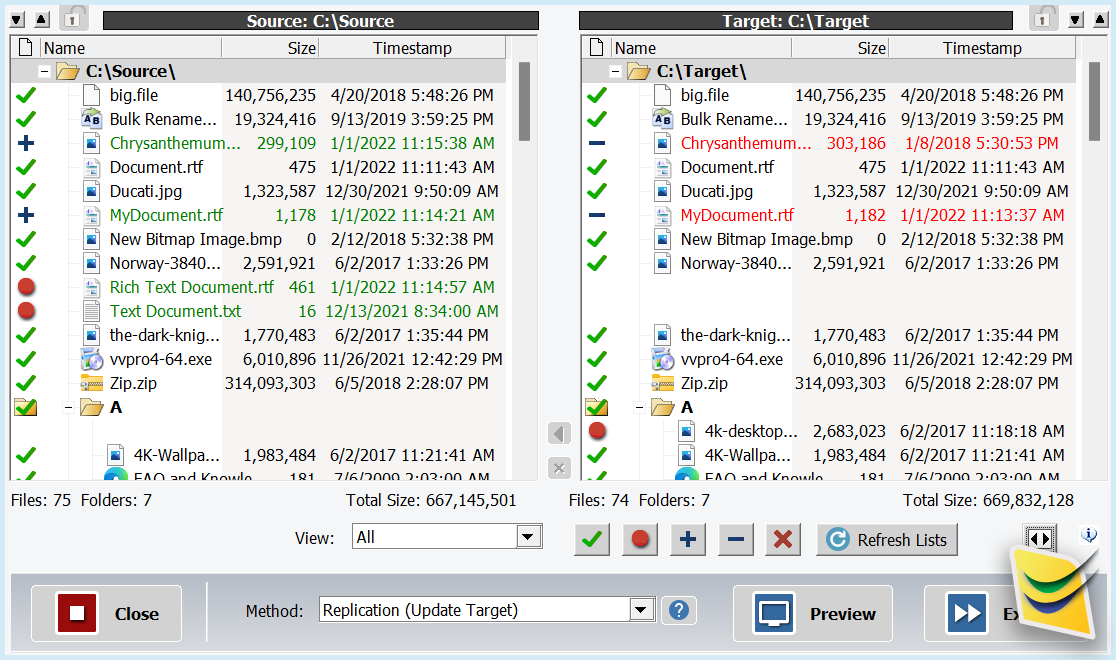Collapse folder A in the target tree
Screen dimensions: 1116x660
pos(639,407)
